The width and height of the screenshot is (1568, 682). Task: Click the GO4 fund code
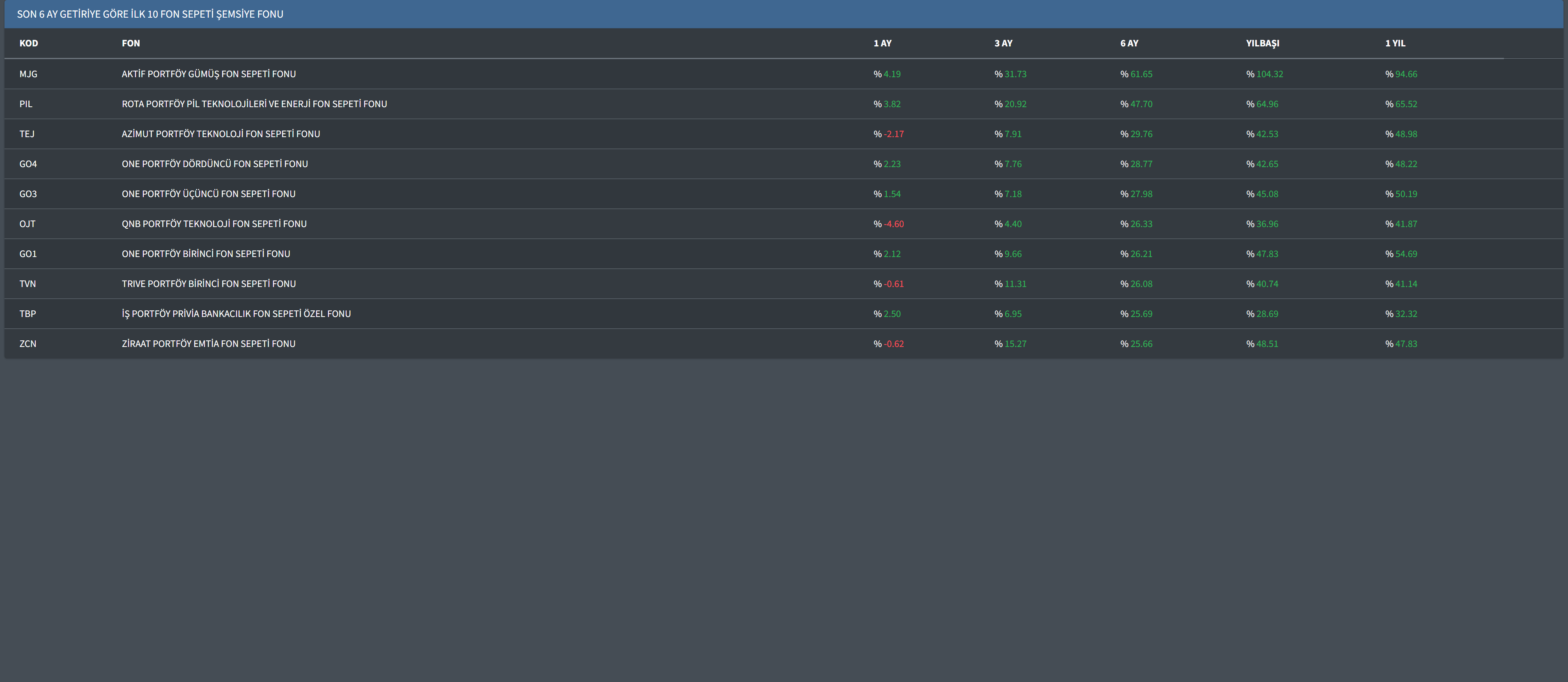click(28, 164)
